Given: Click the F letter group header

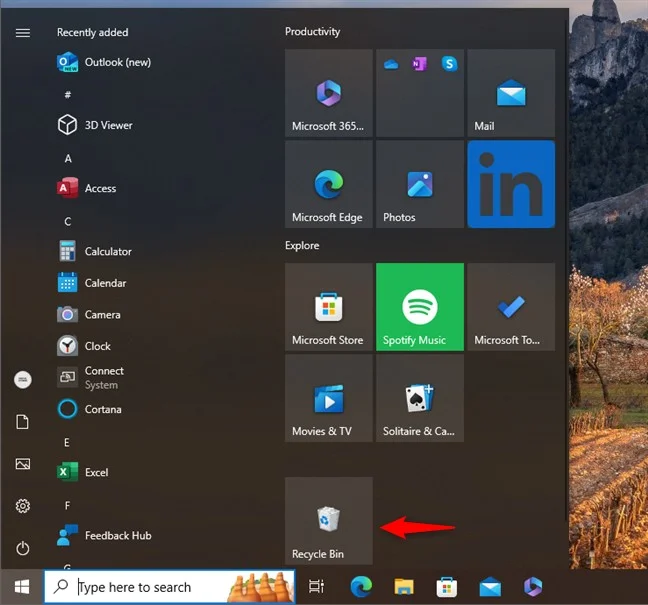Looking at the screenshot, I should tap(67, 505).
